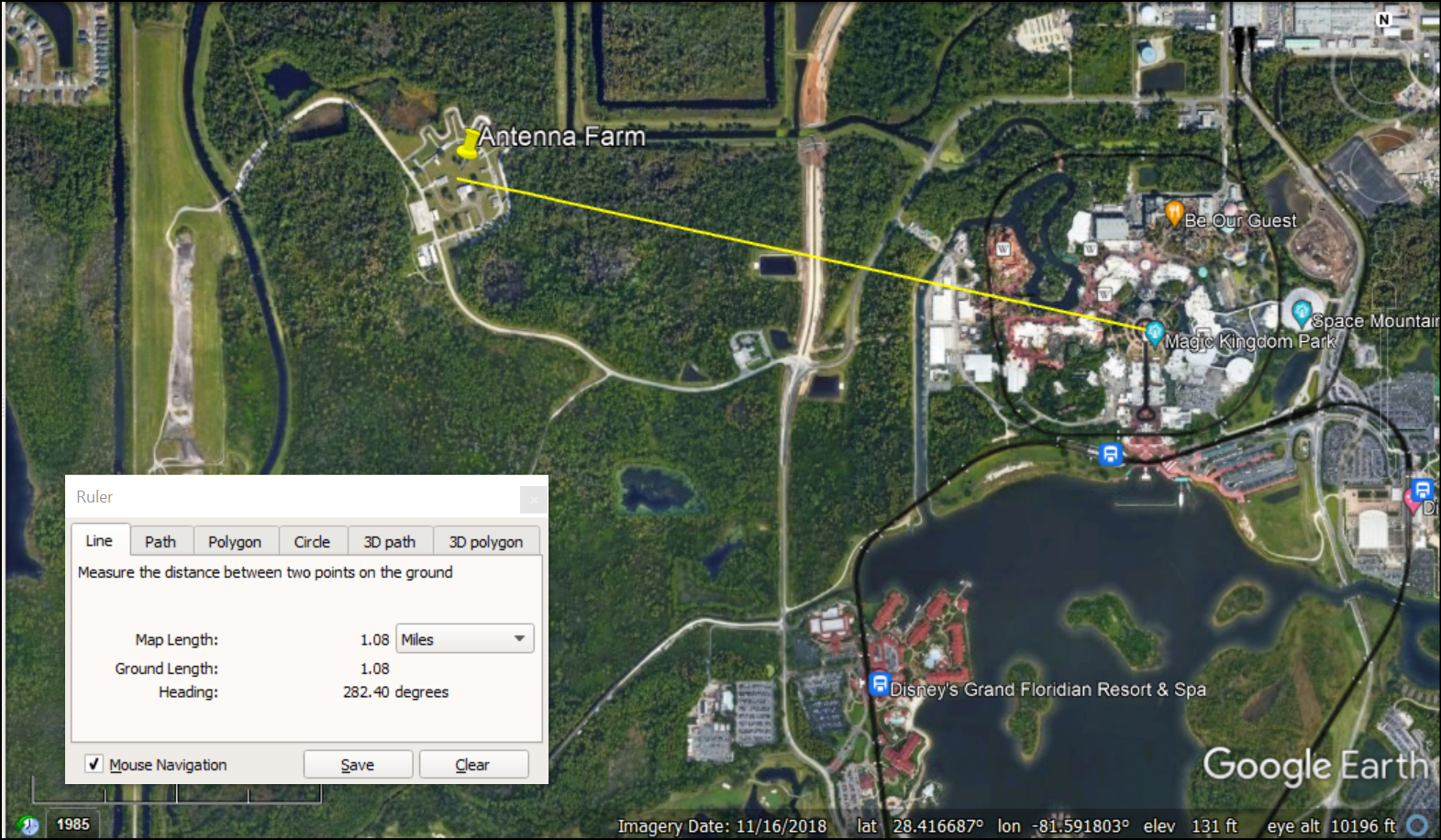Click the Space Mountain attraction marker
The height and width of the screenshot is (840, 1441).
click(x=1301, y=314)
